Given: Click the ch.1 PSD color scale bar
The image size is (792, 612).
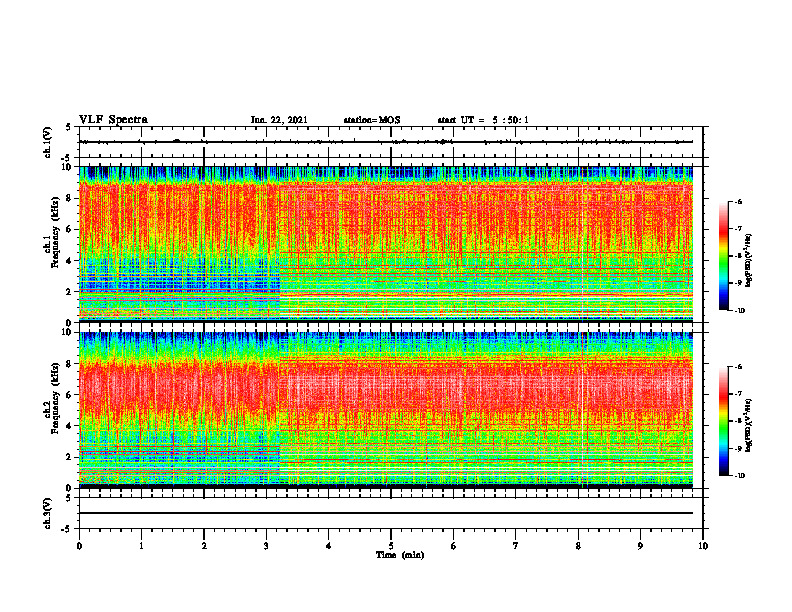Looking at the screenshot, I should coord(724,256).
